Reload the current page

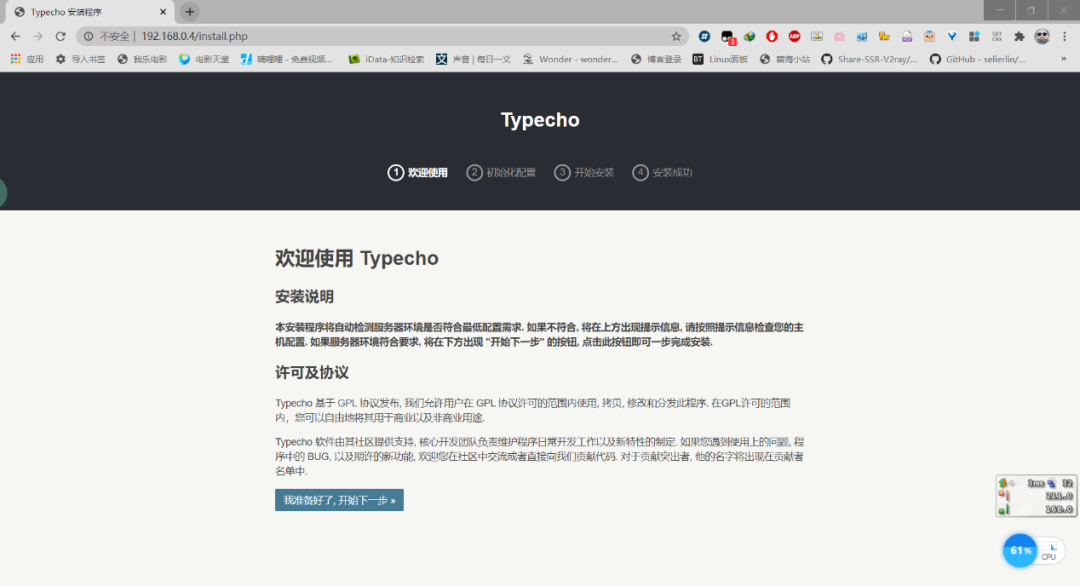coord(61,36)
